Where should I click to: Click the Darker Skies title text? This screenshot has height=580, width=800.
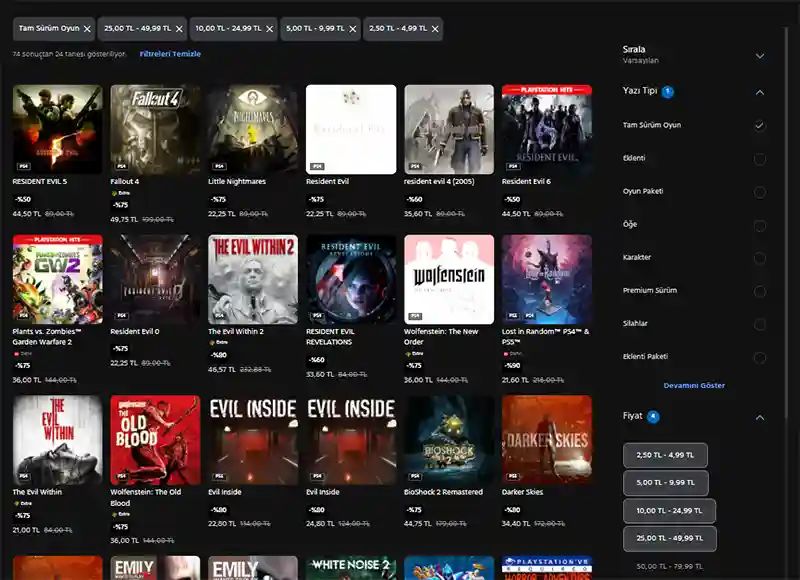coord(522,492)
